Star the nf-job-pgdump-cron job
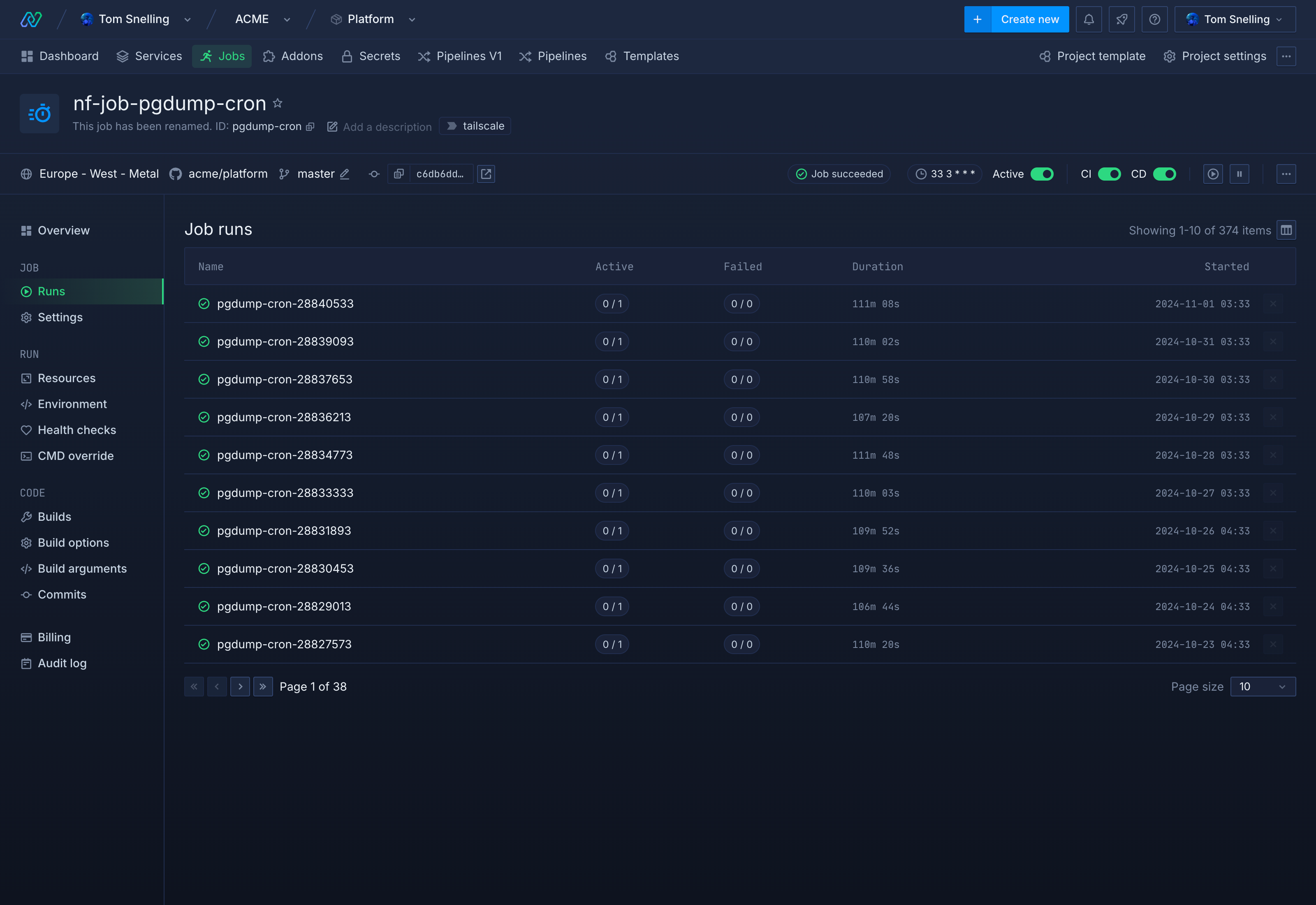1316x905 pixels. click(x=278, y=103)
